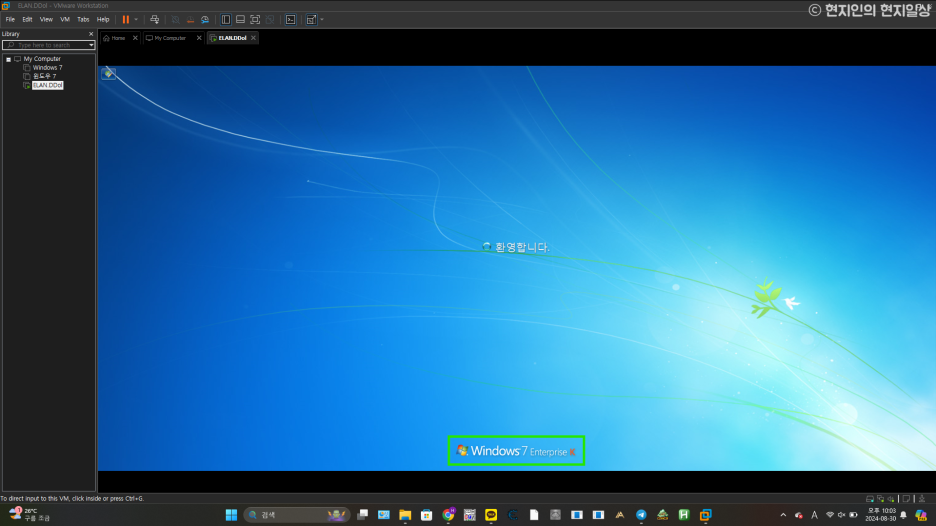Open the VM menu
Screen dimensions: 936x526
(65, 20)
